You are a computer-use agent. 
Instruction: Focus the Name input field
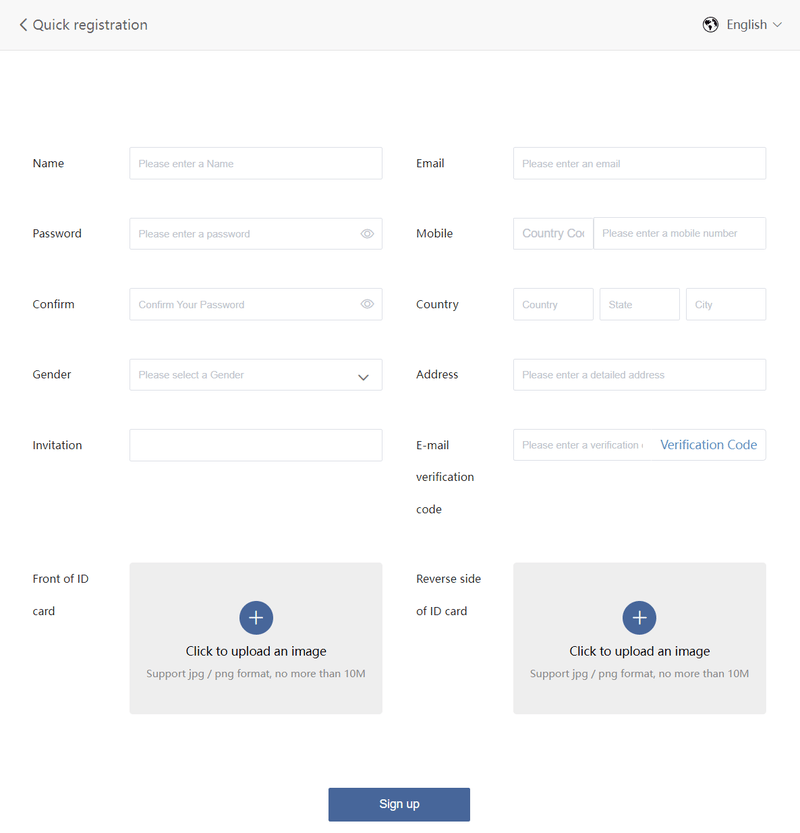coord(256,163)
